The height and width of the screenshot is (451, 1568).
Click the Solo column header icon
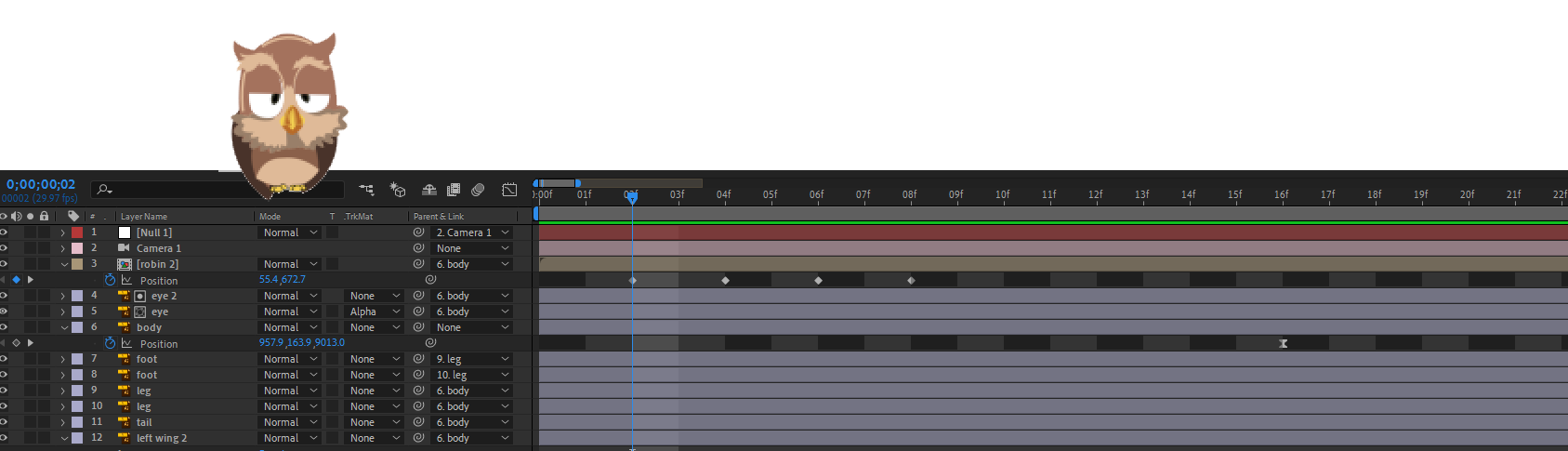pos(30,216)
